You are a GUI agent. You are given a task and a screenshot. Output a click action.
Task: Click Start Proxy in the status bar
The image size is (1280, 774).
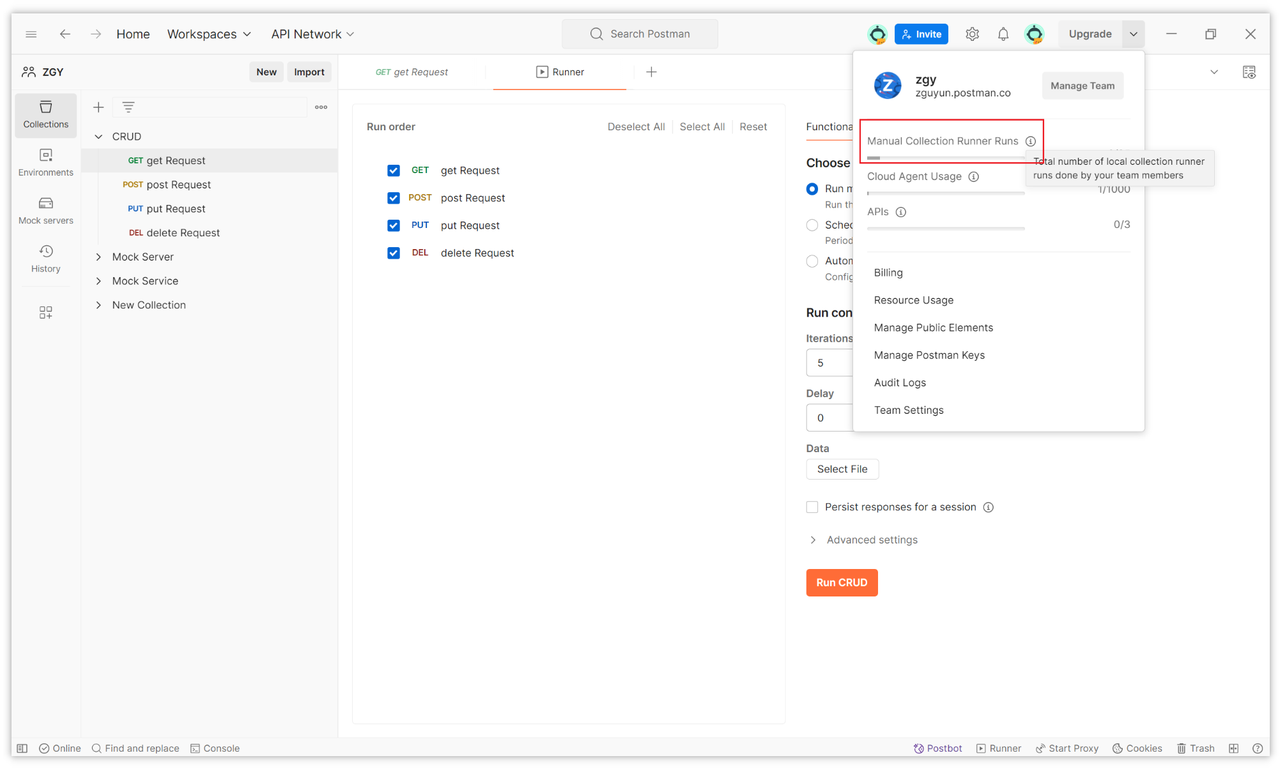(x=1066, y=748)
